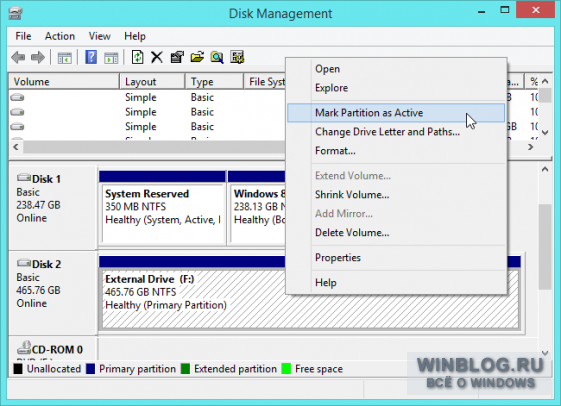Click Simple in the third volume row
This screenshot has height=406, width=561.
141,127
